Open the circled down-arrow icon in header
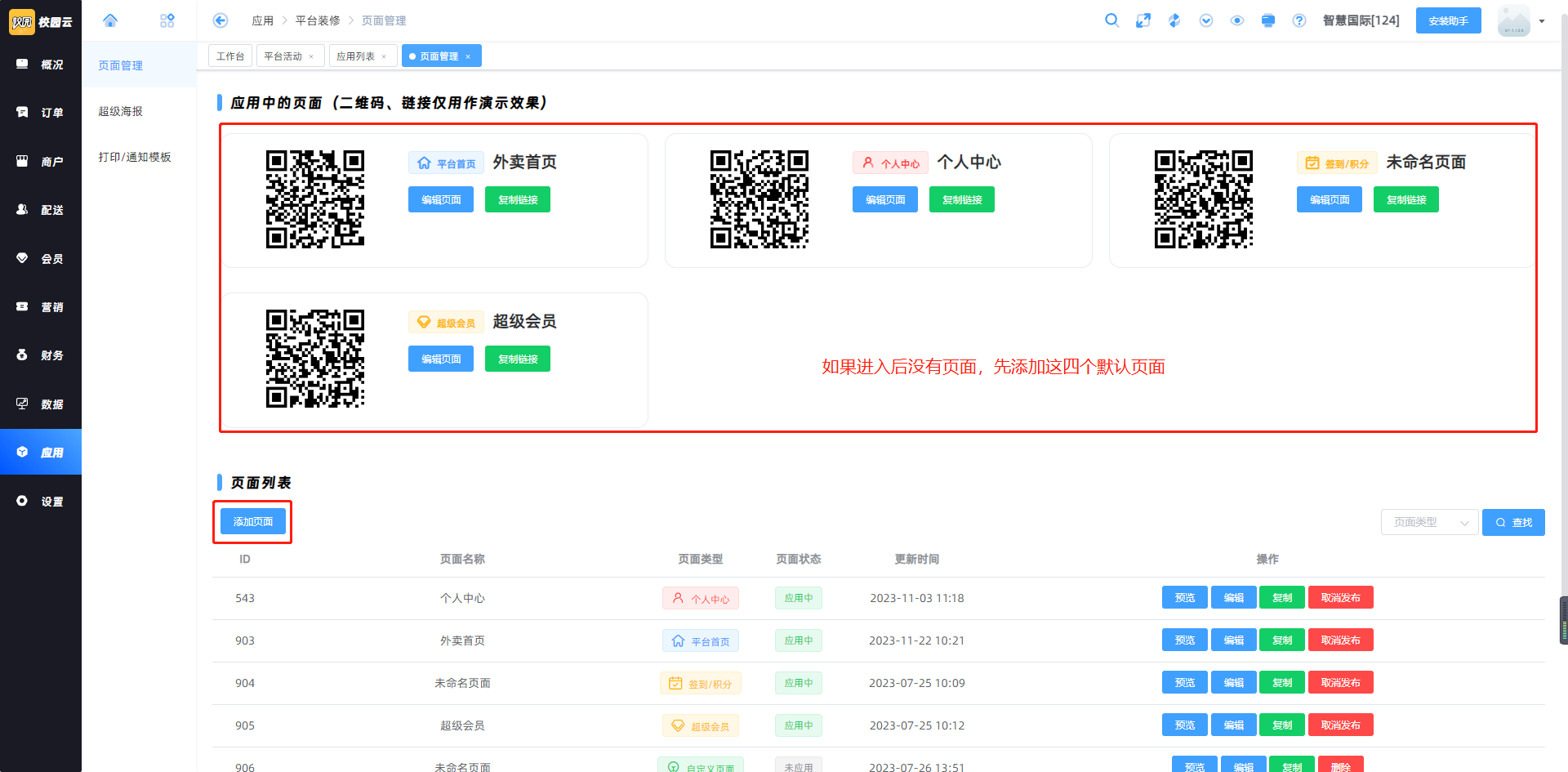This screenshot has width=1568, height=772. click(1206, 20)
